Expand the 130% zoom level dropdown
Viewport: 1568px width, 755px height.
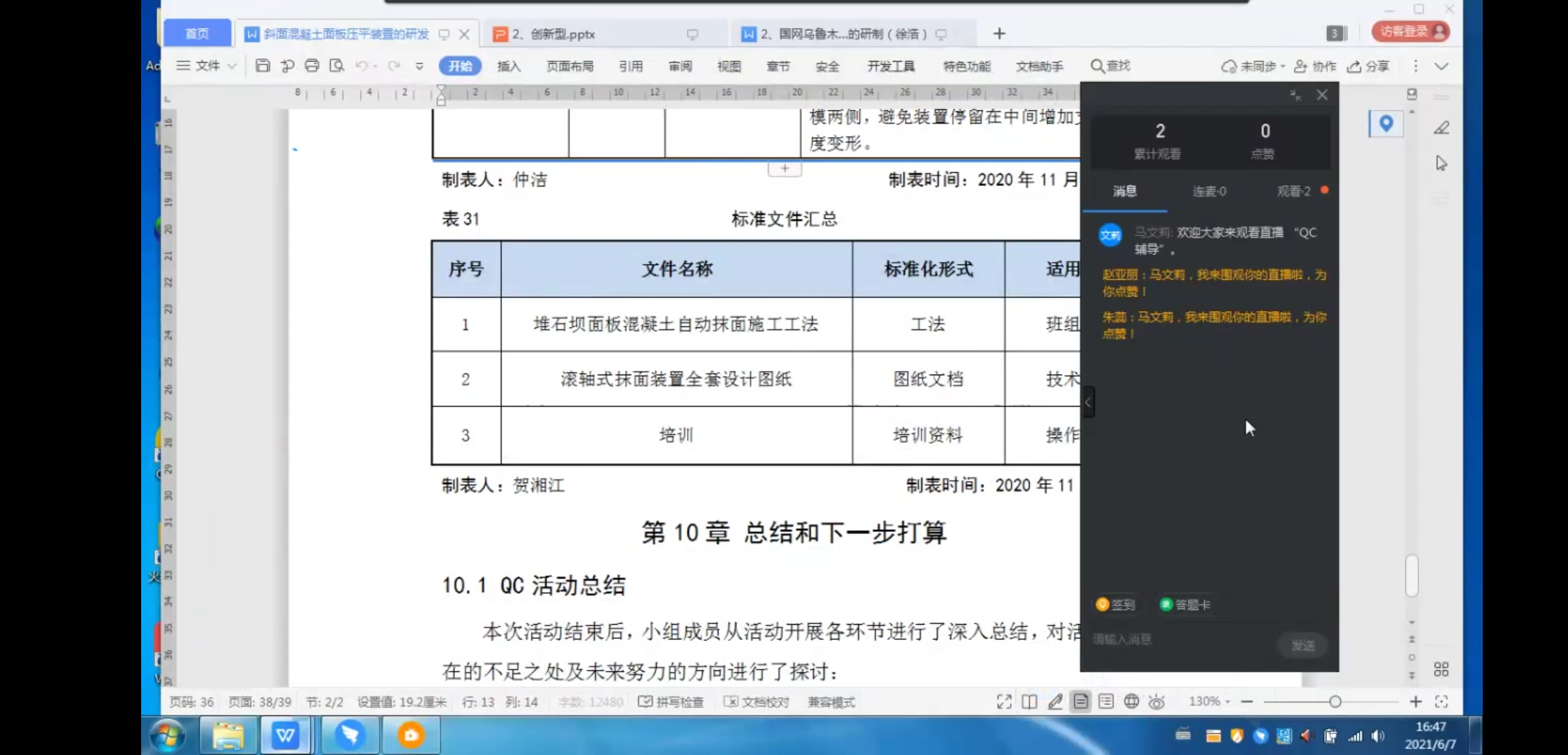coord(1210,701)
